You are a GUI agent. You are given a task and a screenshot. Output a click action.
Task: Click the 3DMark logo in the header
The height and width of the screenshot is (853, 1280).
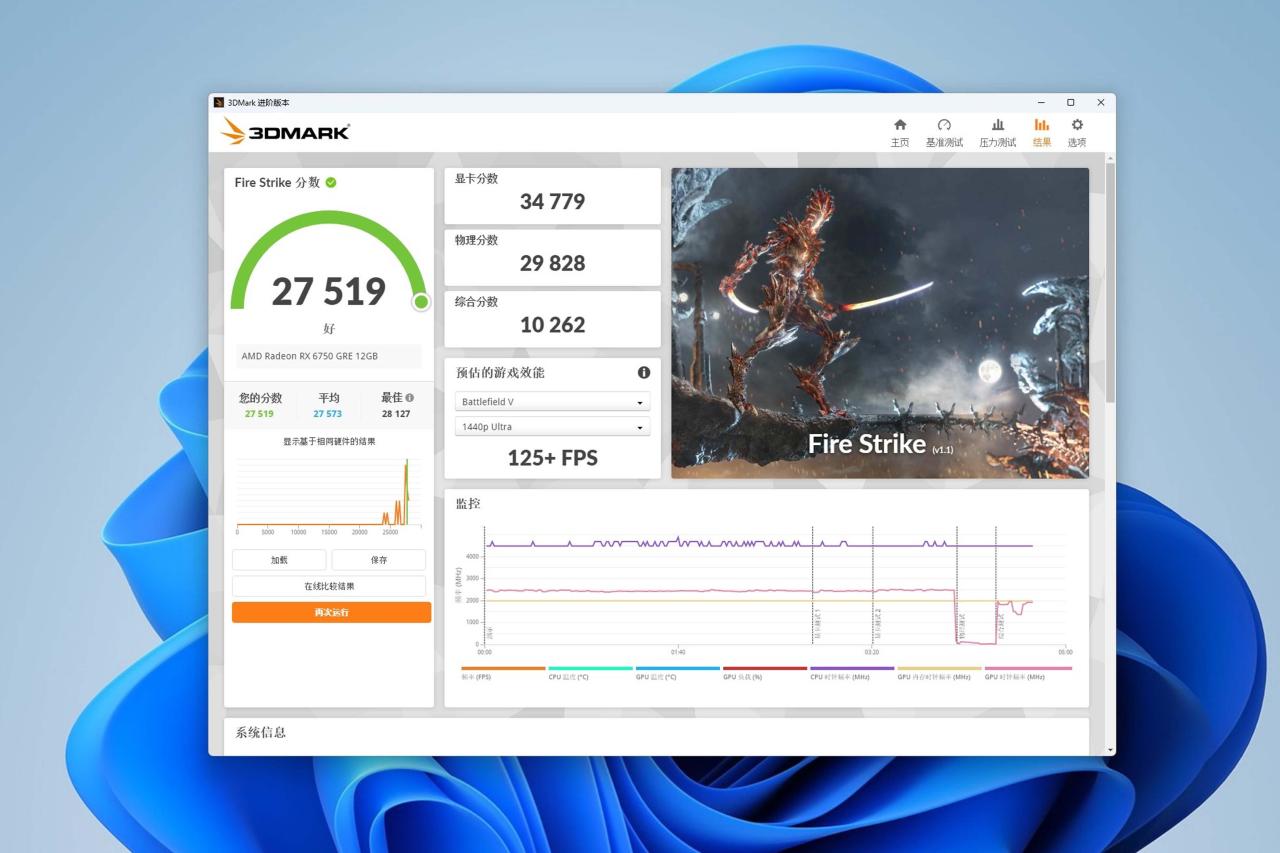(286, 131)
